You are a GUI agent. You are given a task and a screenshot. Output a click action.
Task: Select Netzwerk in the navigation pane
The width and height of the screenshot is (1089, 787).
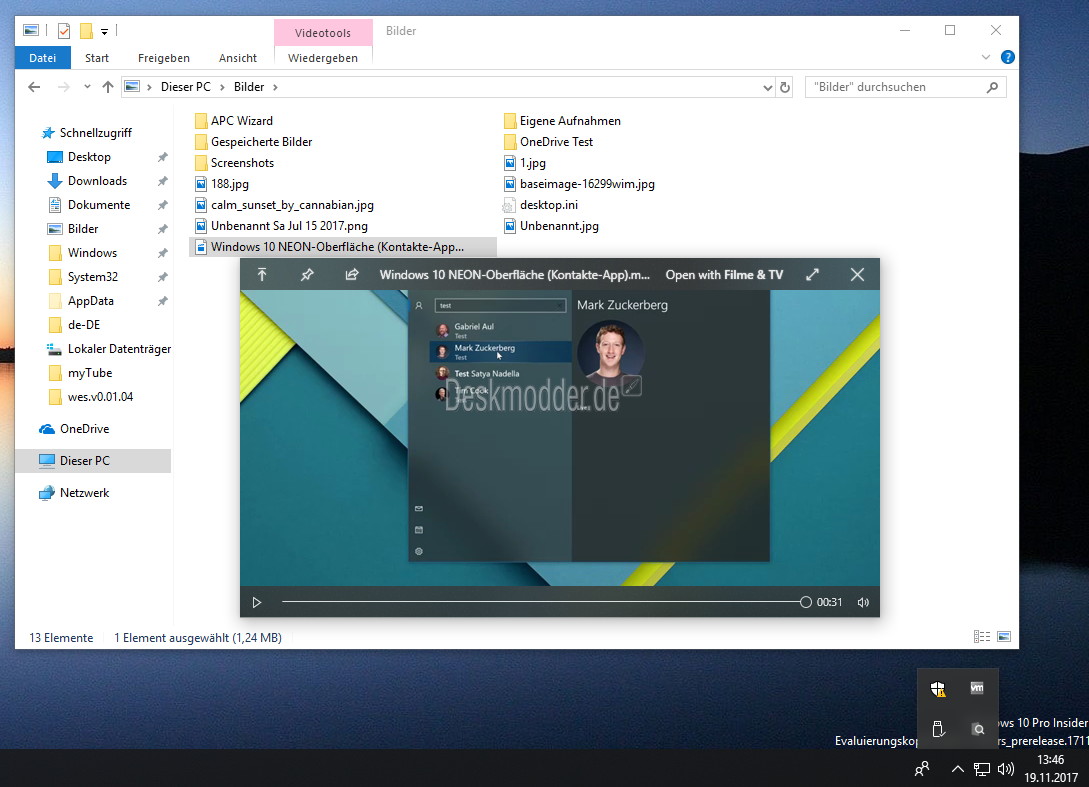pyautogui.click(x=84, y=492)
